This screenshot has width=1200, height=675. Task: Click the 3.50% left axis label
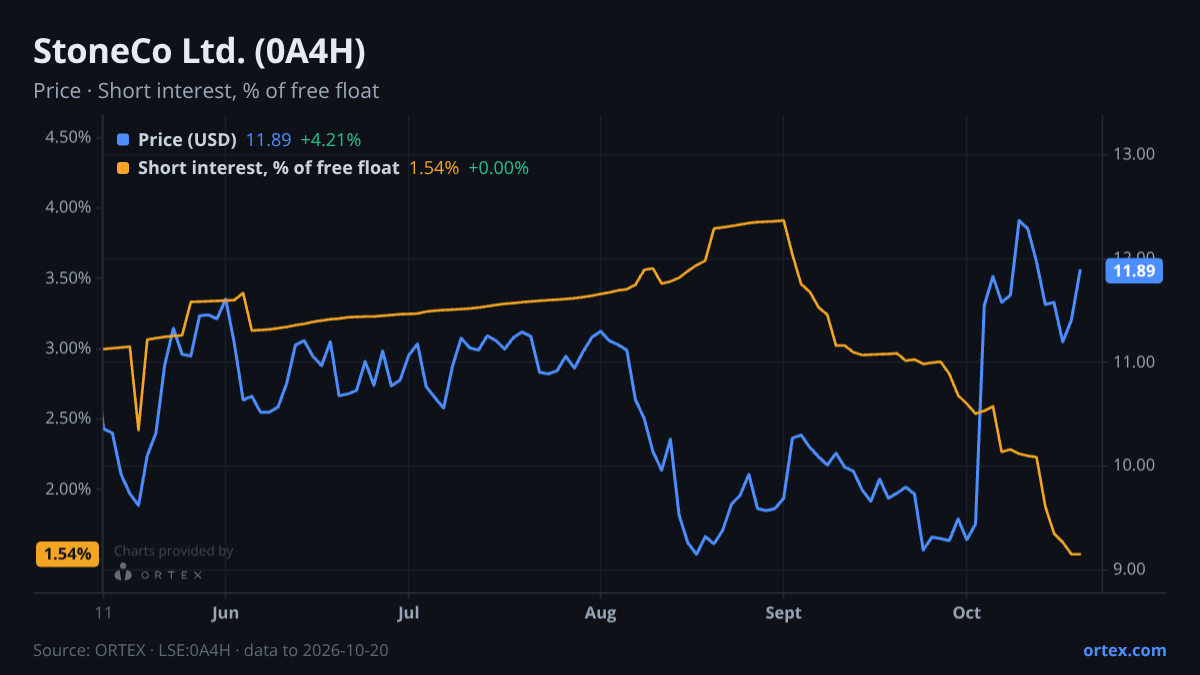(x=68, y=278)
